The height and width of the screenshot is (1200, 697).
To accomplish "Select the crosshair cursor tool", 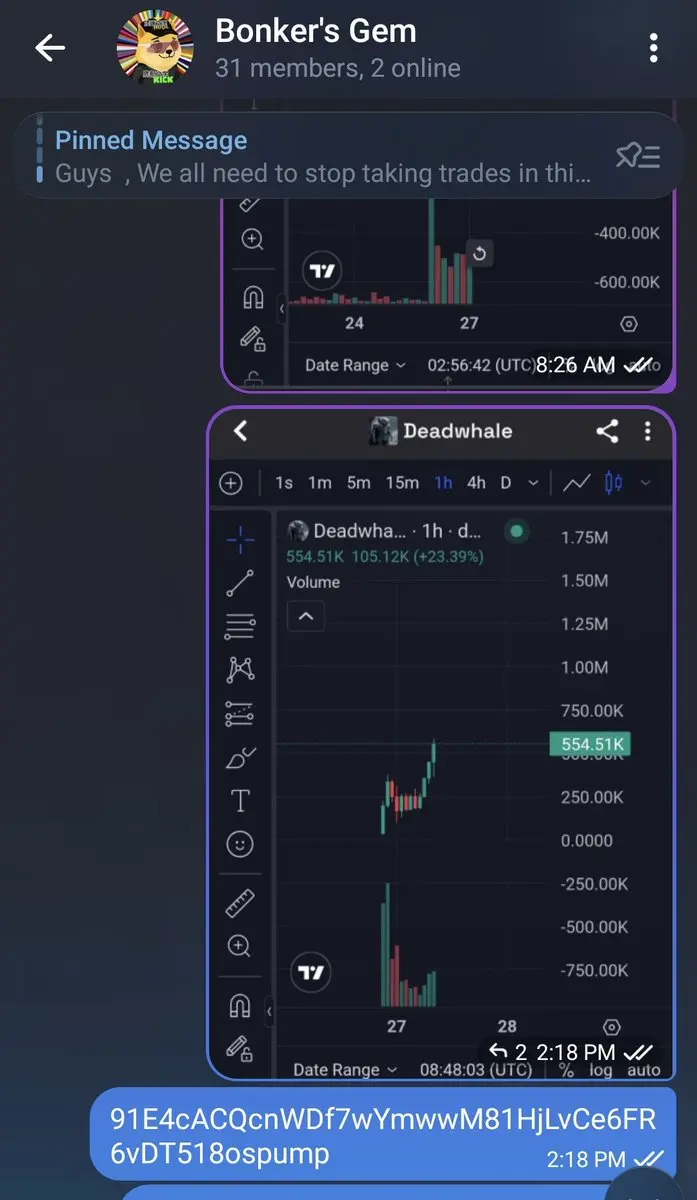I will point(240,540).
